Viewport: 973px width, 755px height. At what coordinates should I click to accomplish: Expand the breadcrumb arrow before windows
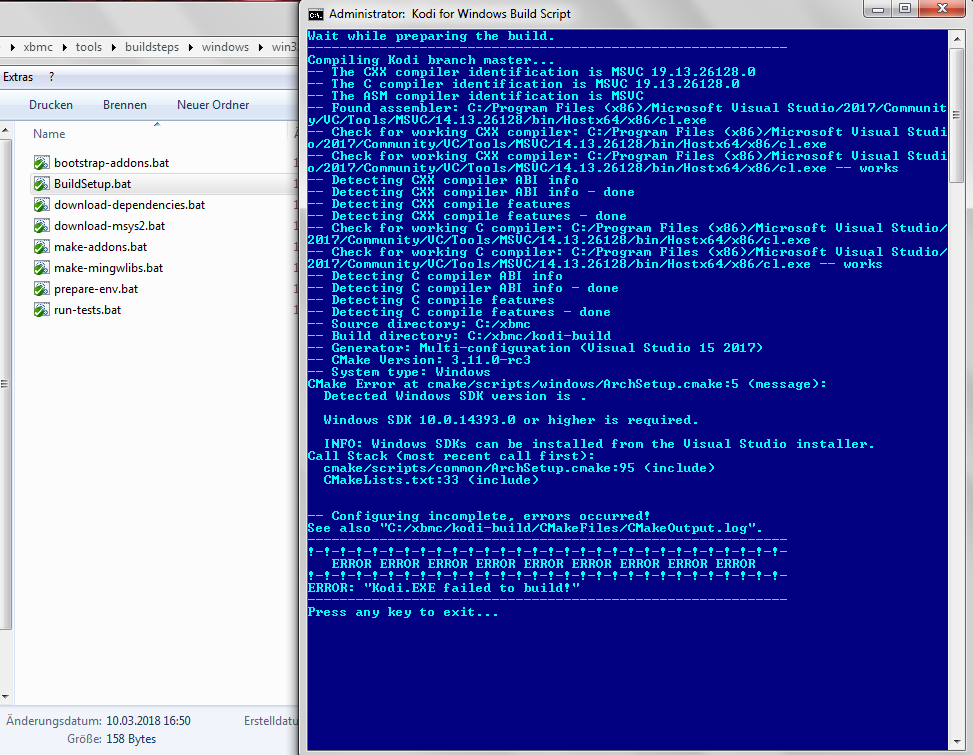point(190,47)
